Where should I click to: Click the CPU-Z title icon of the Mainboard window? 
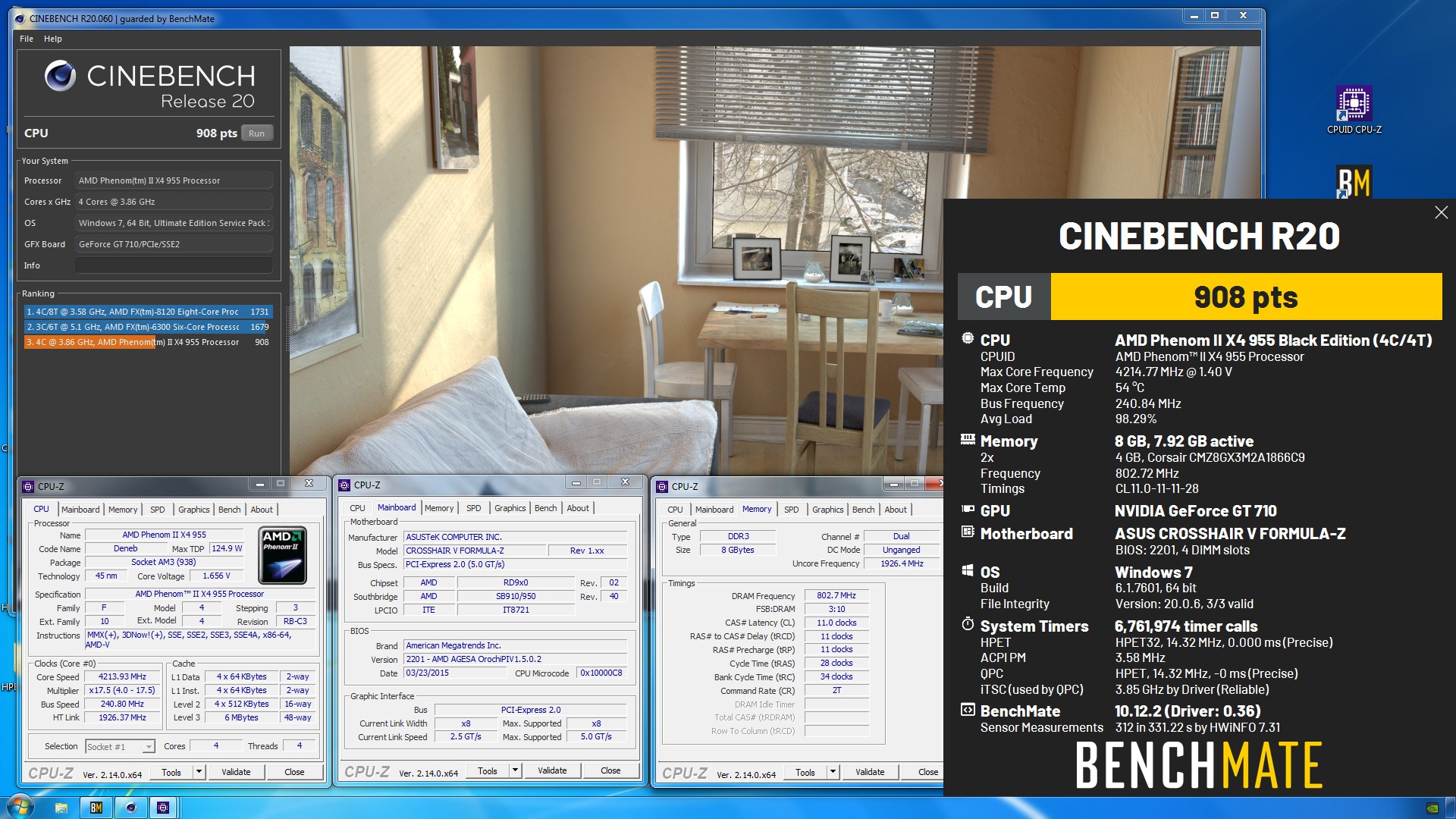[344, 485]
